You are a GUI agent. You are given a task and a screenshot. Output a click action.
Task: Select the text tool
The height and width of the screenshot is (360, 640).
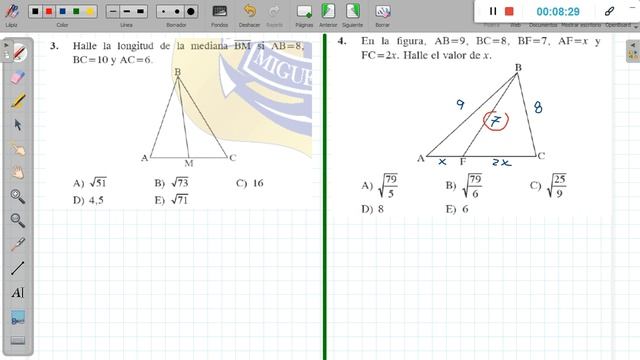click(18, 292)
